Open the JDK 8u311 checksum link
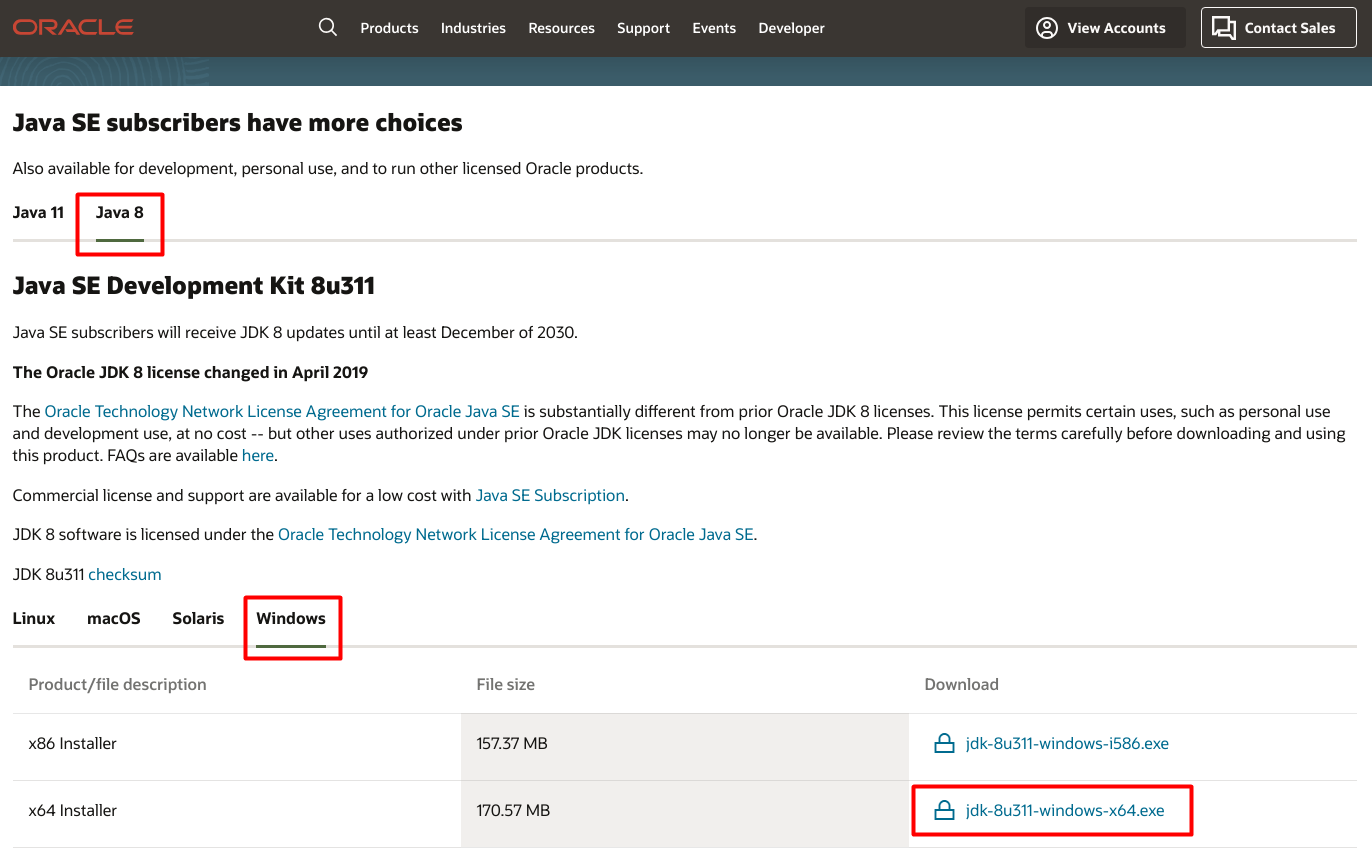This screenshot has width=1372, height=863. [x=125, y=574]
